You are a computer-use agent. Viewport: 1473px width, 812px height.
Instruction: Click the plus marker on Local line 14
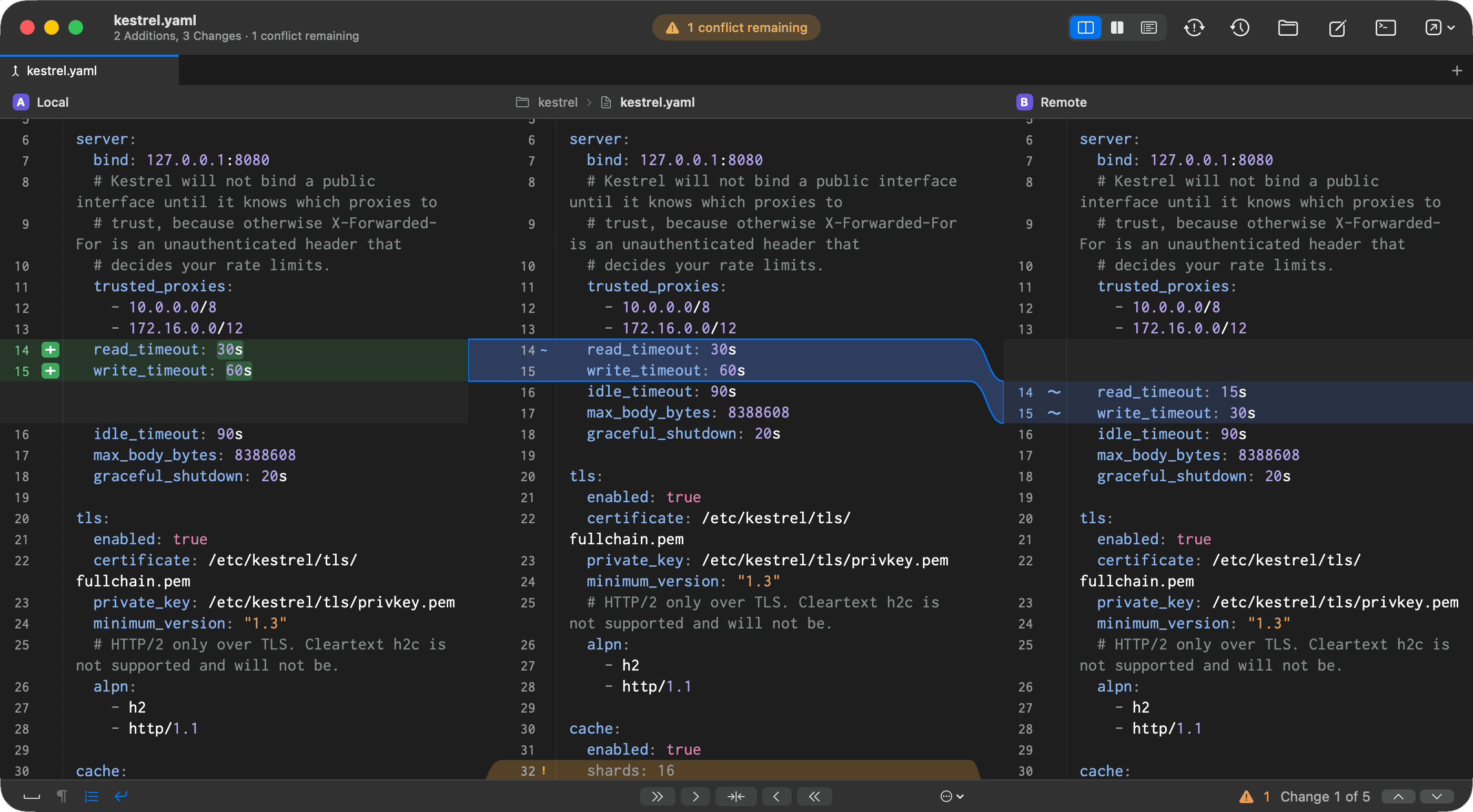51,349
